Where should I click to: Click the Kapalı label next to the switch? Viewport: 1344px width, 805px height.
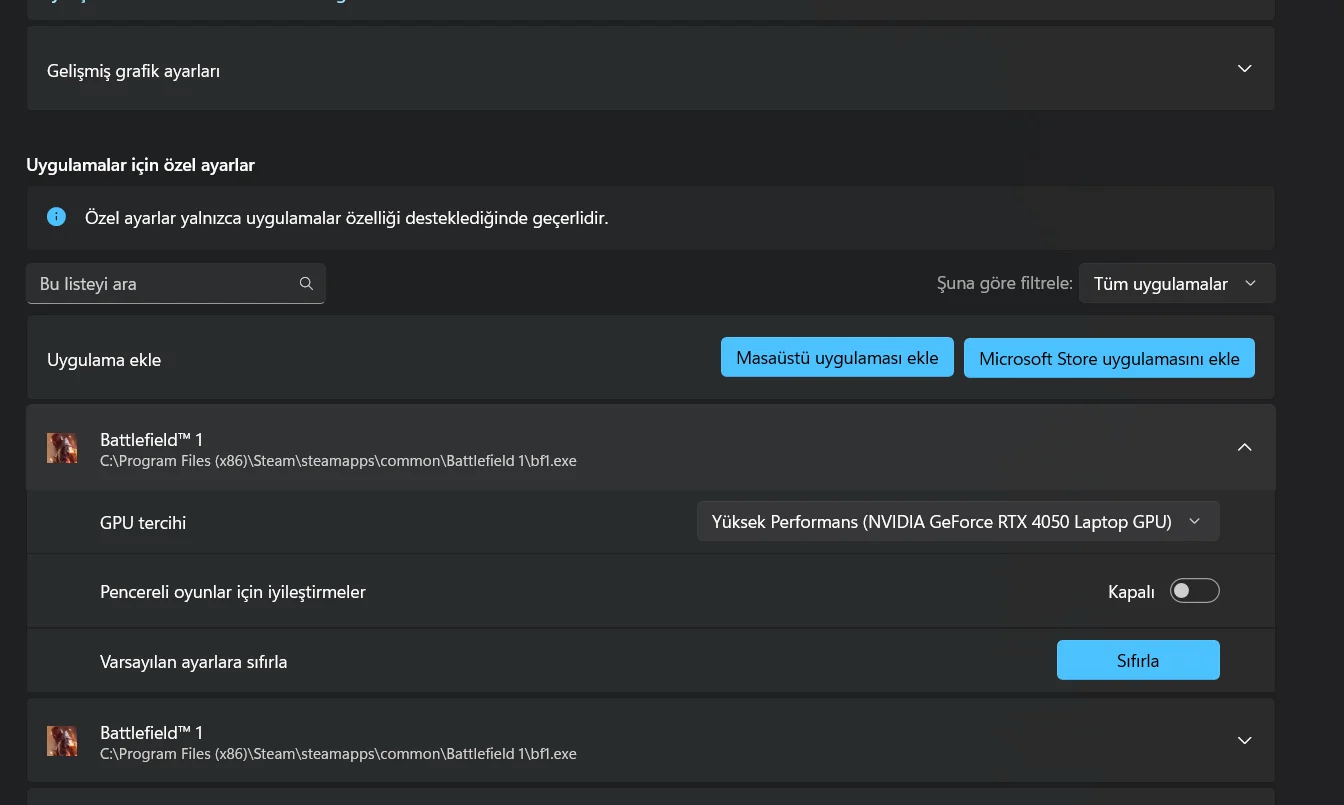coord(1131,592)
